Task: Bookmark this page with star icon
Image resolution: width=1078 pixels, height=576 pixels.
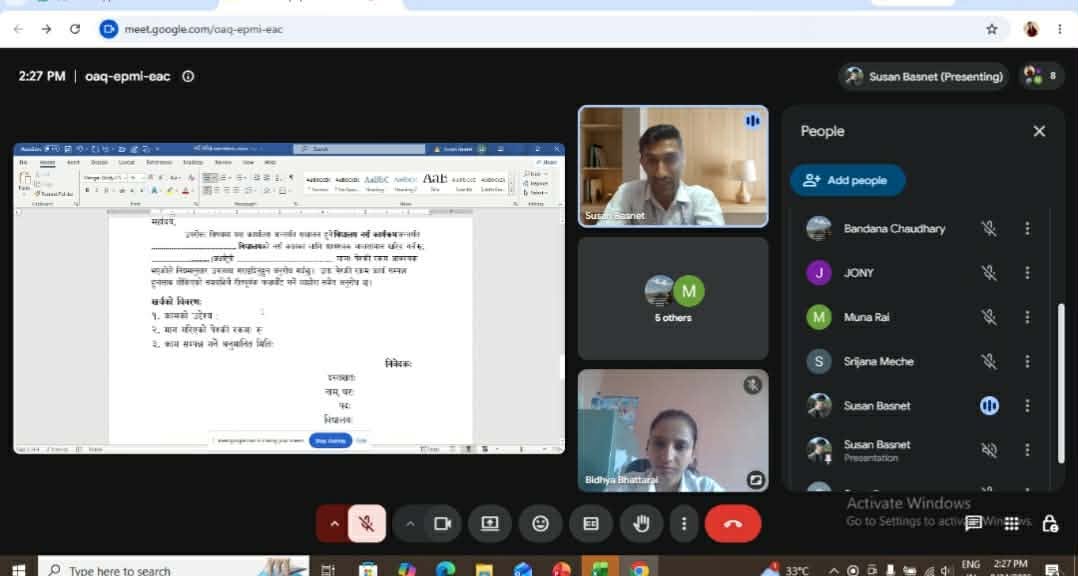Action: 991,29
